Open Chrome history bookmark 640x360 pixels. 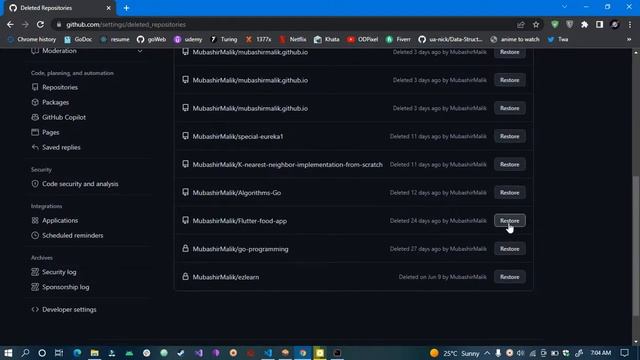coord(32,40)
